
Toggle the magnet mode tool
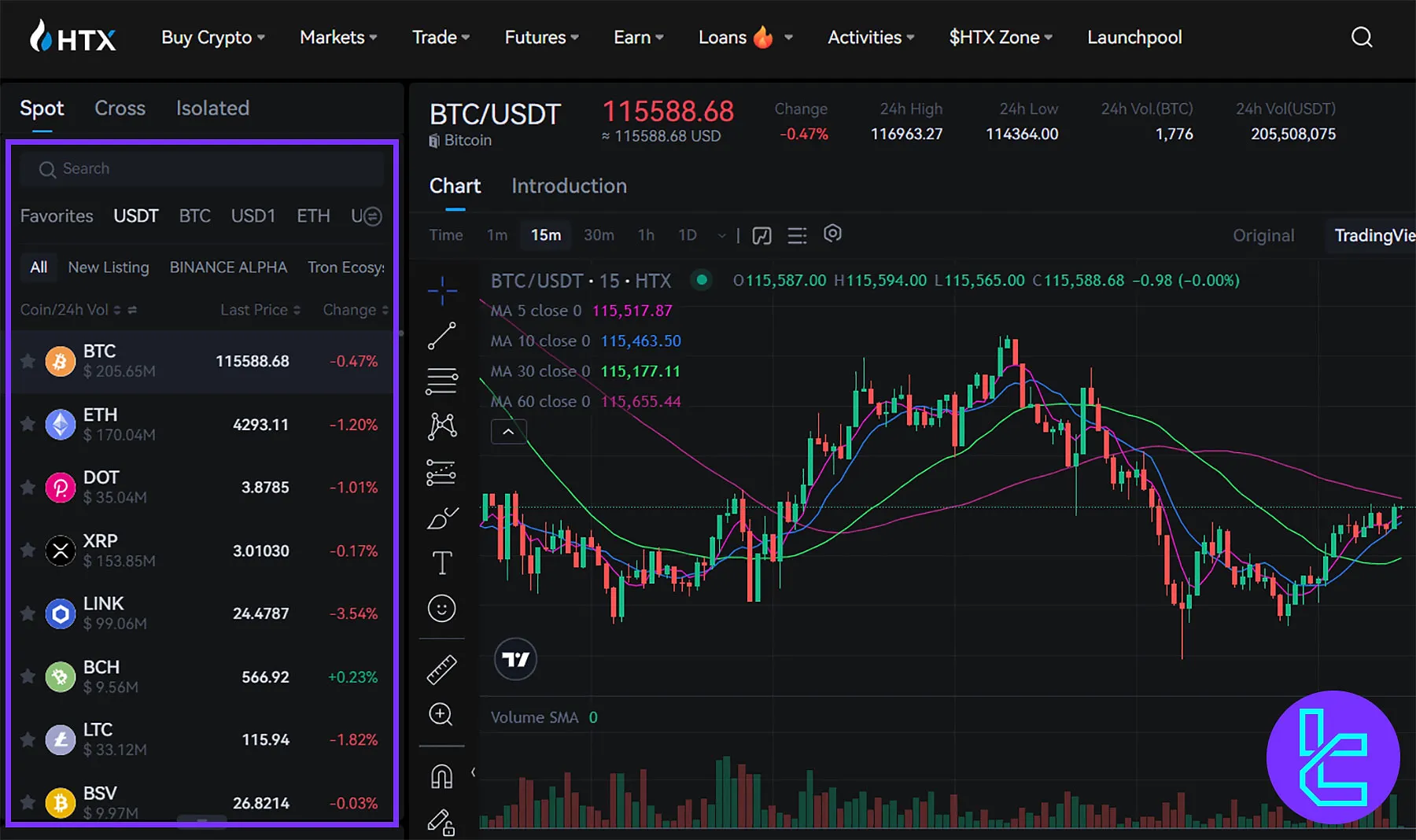tap(442, 776)
